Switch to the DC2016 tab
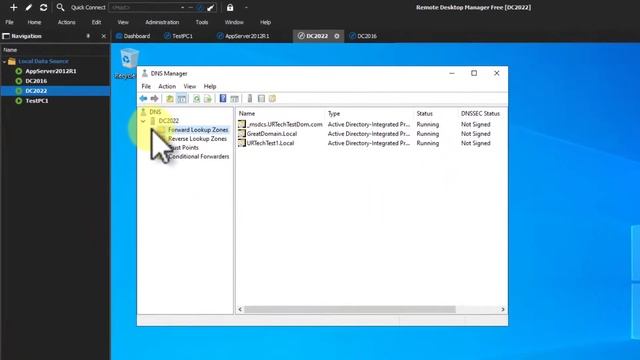The width and height of the screenshot is (640, 360). click(x=363, y=36)
